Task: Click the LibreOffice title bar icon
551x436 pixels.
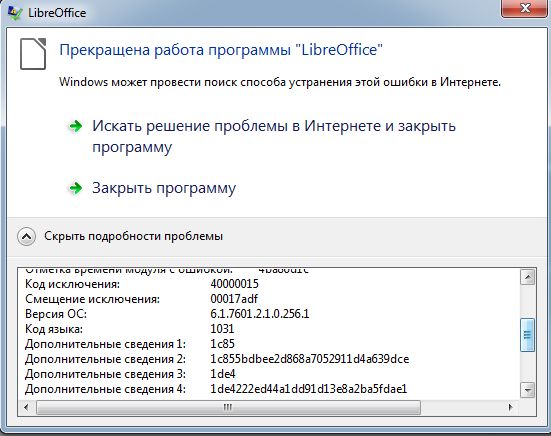Action: pos(15,13)
